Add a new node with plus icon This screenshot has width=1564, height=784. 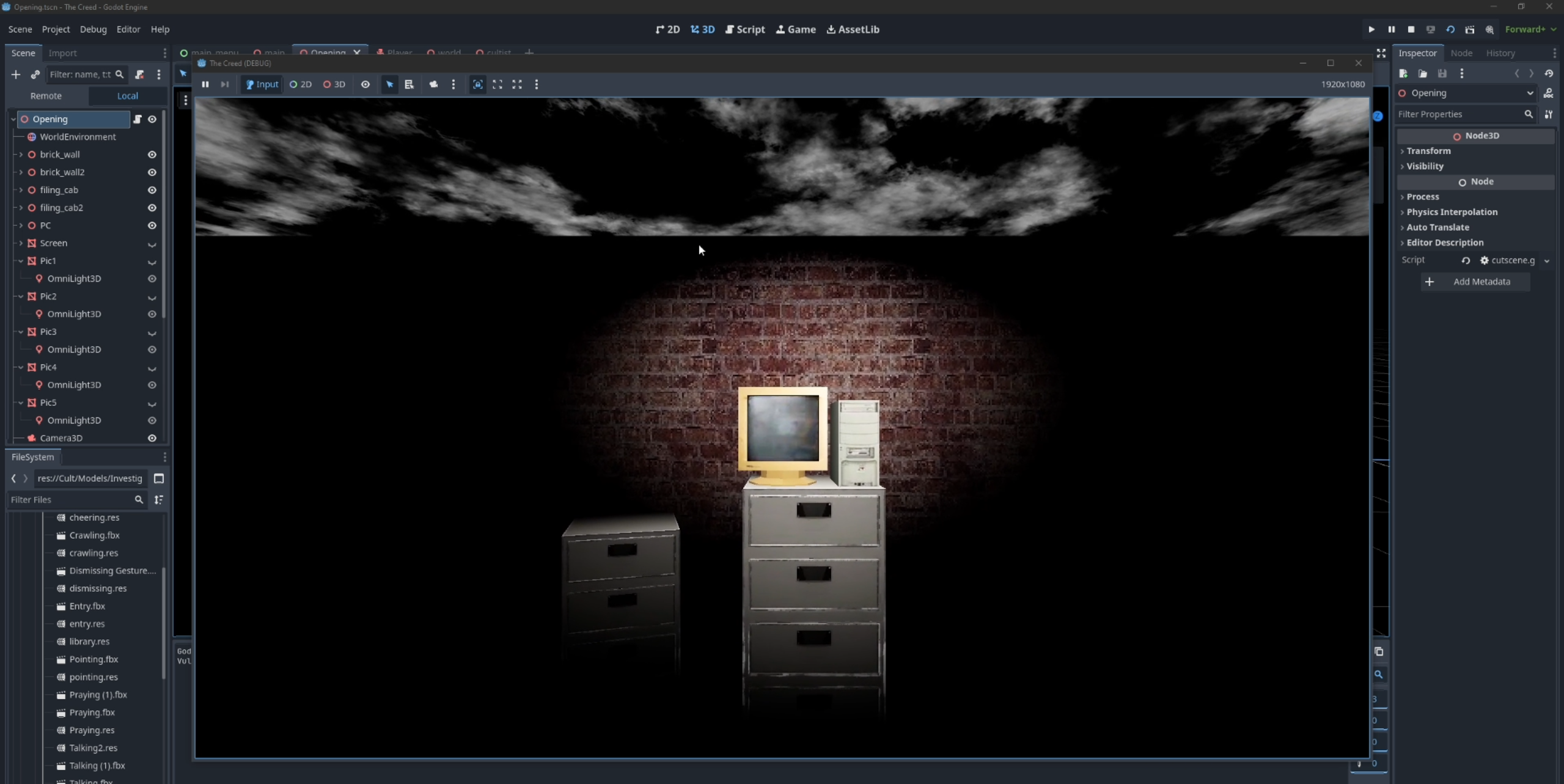tap(16, 75)
